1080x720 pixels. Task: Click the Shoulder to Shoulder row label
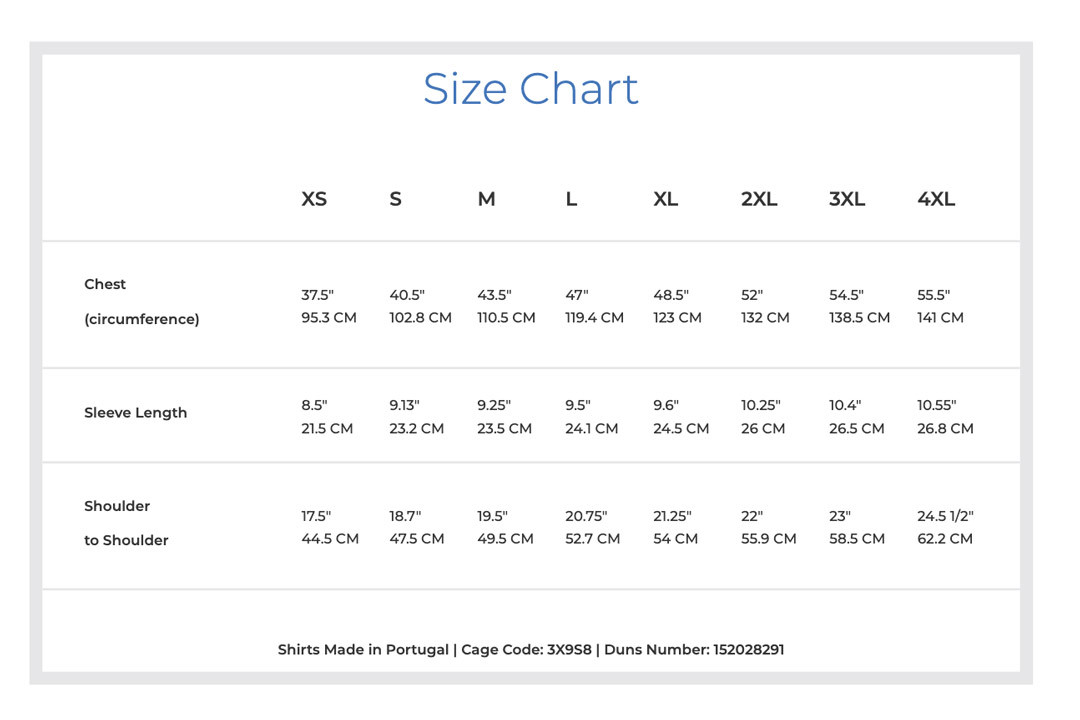126,523
